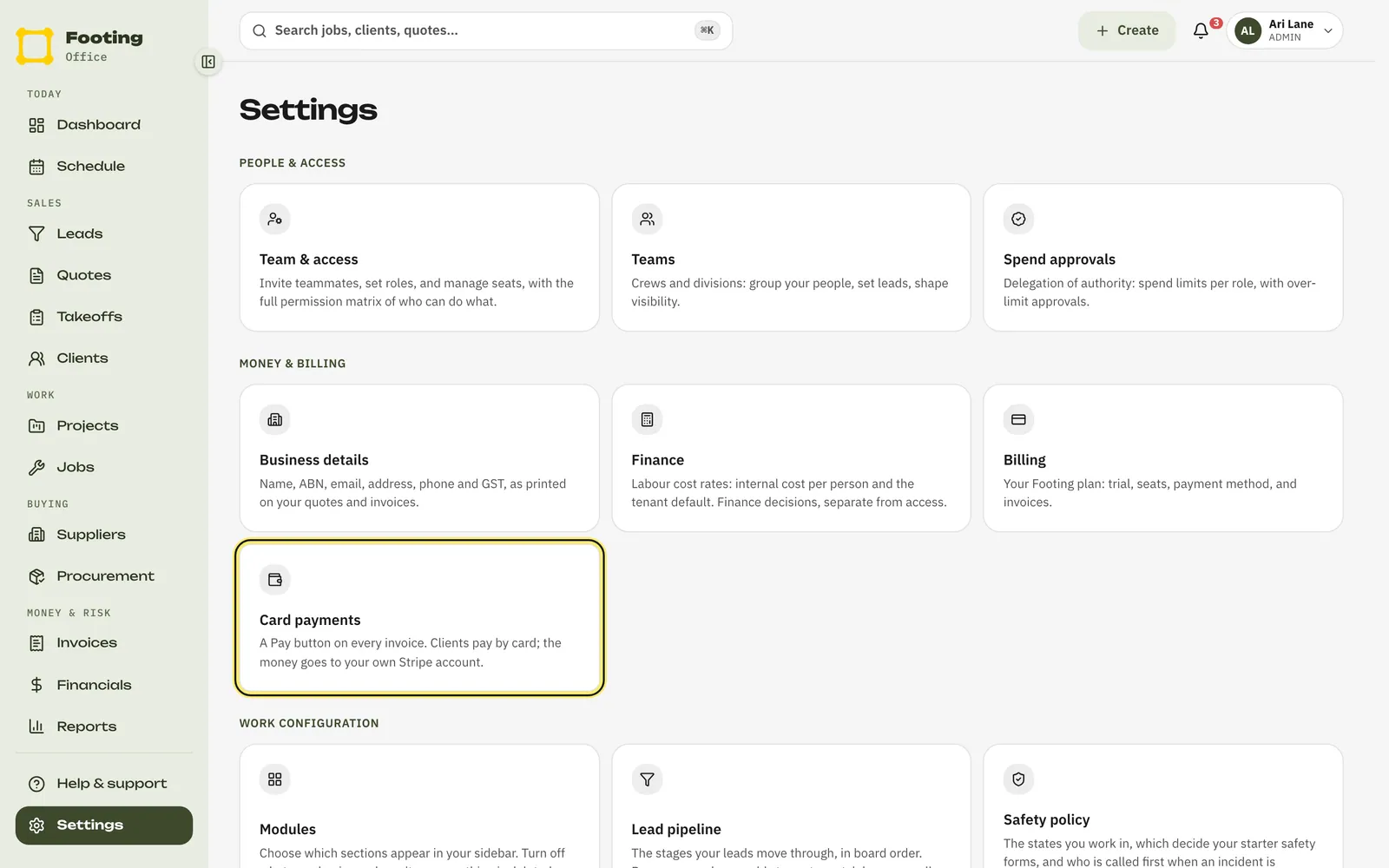The width and height of the screenshot is (1389, 868).
Task: Expand the Ari Lane account dropdown chevron
Action: [x=1327, y=31]
